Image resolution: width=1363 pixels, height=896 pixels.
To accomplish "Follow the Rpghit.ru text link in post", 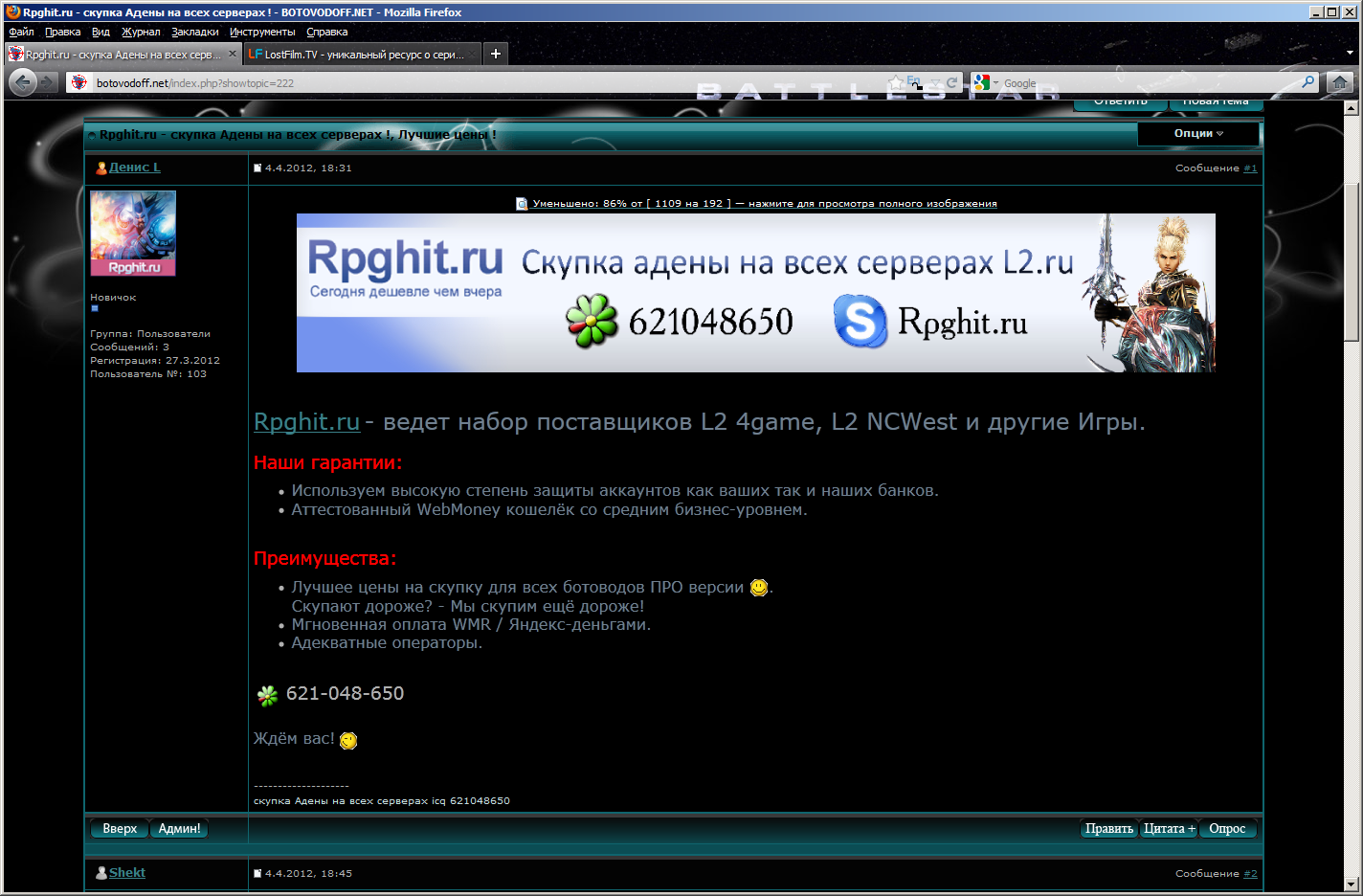I will click(x=306, y=421).
